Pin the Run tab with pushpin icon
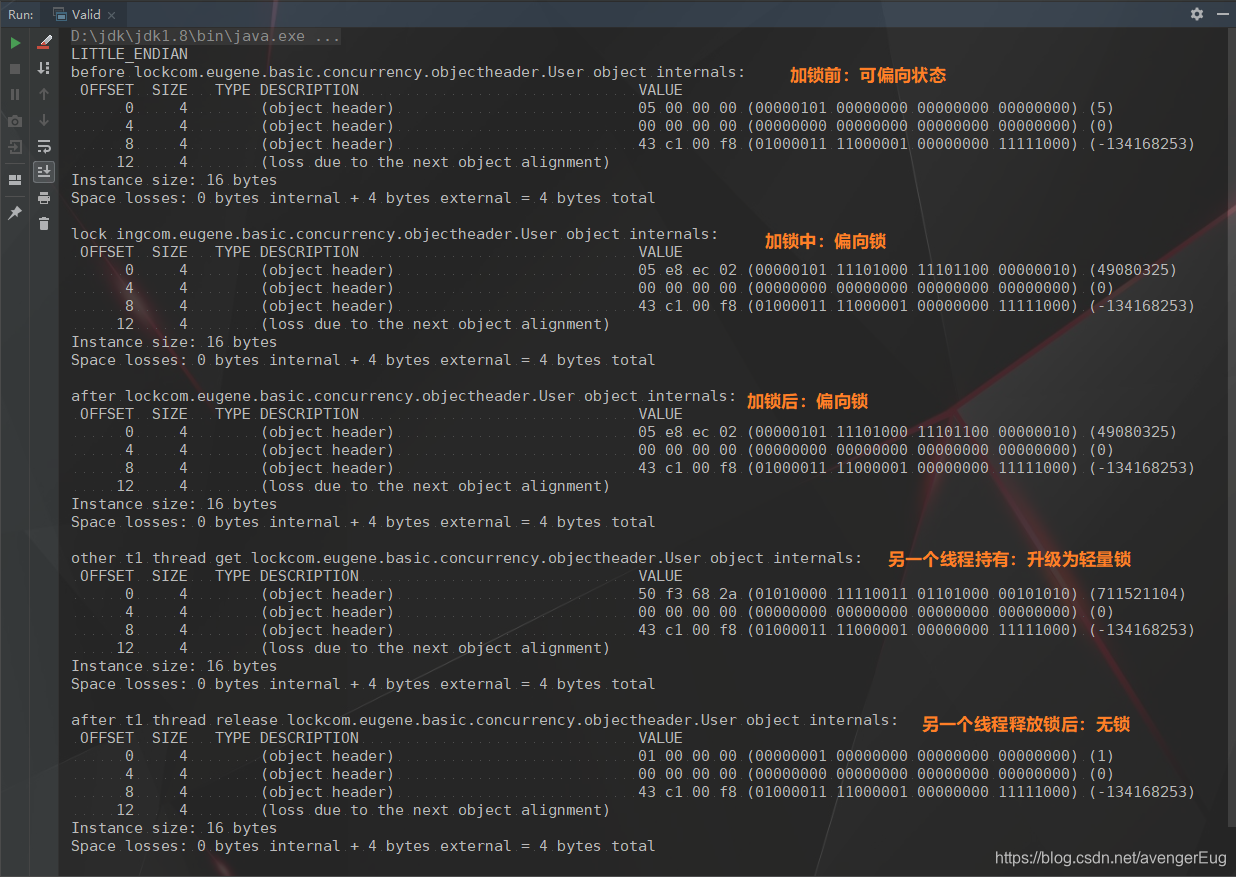The width and height of the screenshot is (1236, 877). pos(15,213)
